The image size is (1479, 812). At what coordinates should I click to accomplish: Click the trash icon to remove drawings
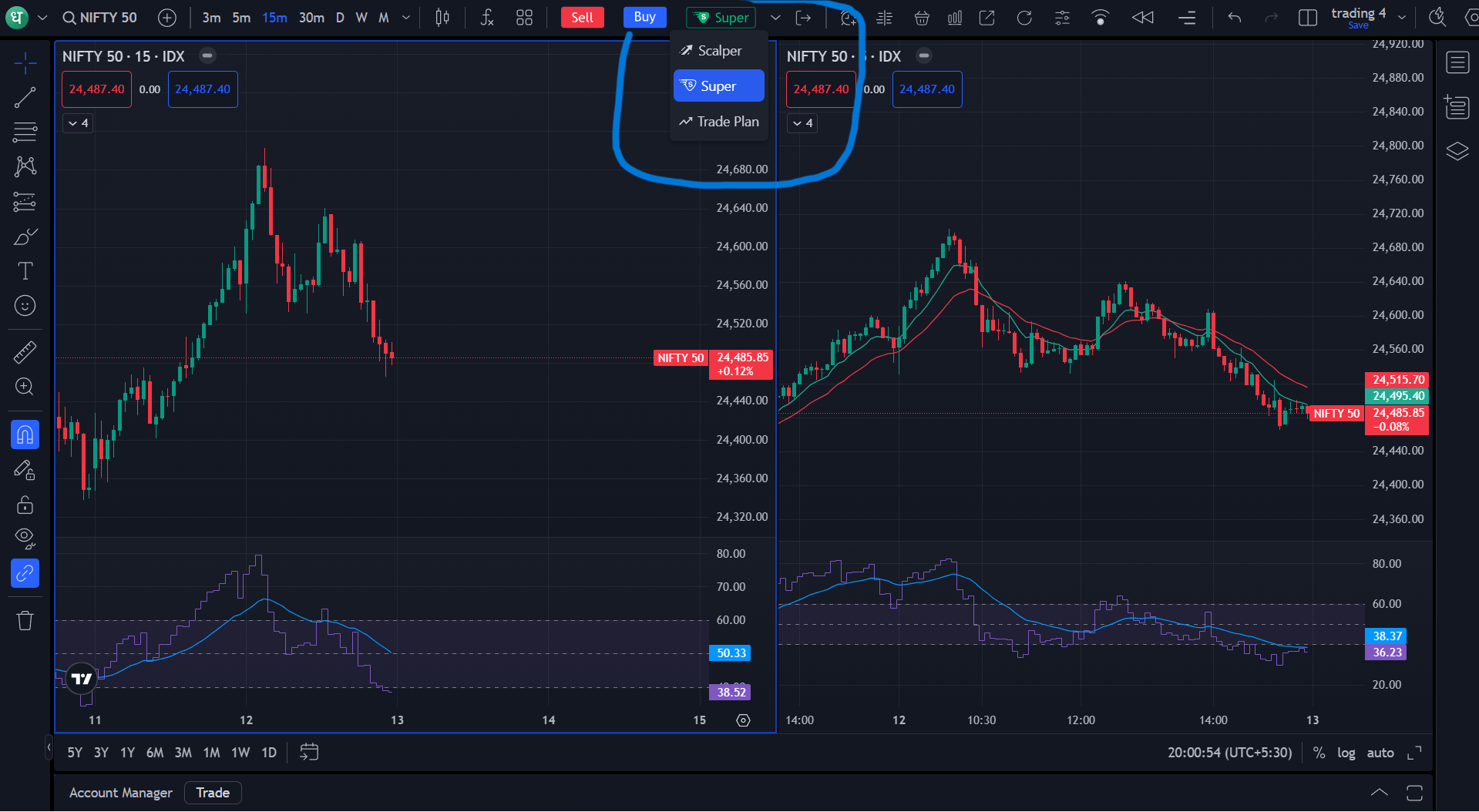coord(25,621)
